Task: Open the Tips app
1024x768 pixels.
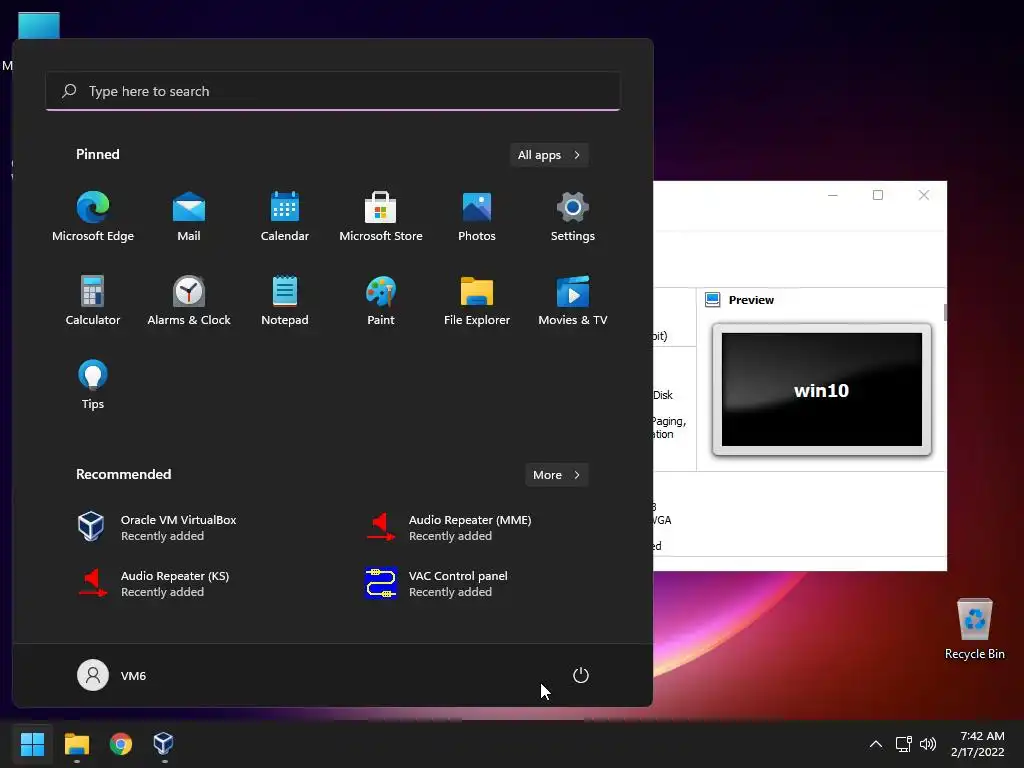Action: point(93,385)
